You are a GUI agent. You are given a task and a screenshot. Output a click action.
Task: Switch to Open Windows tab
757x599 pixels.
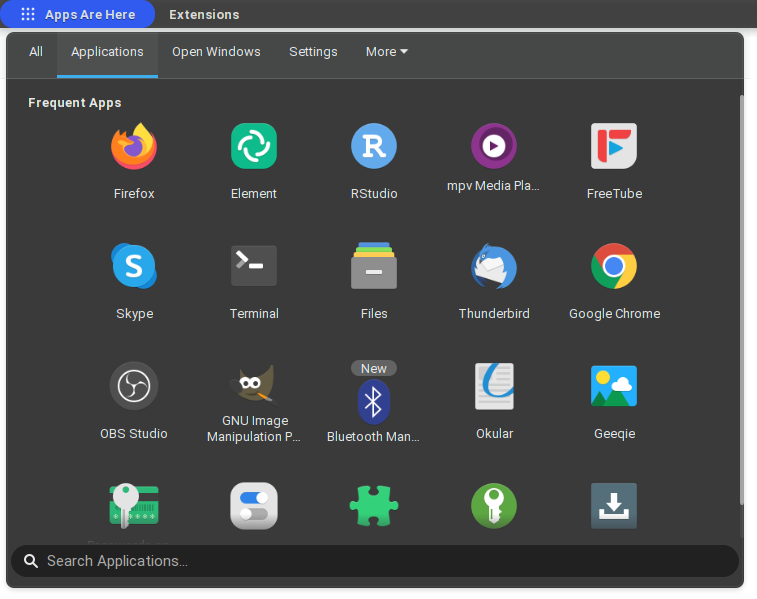pyautogui.click(x=216, y=52)
